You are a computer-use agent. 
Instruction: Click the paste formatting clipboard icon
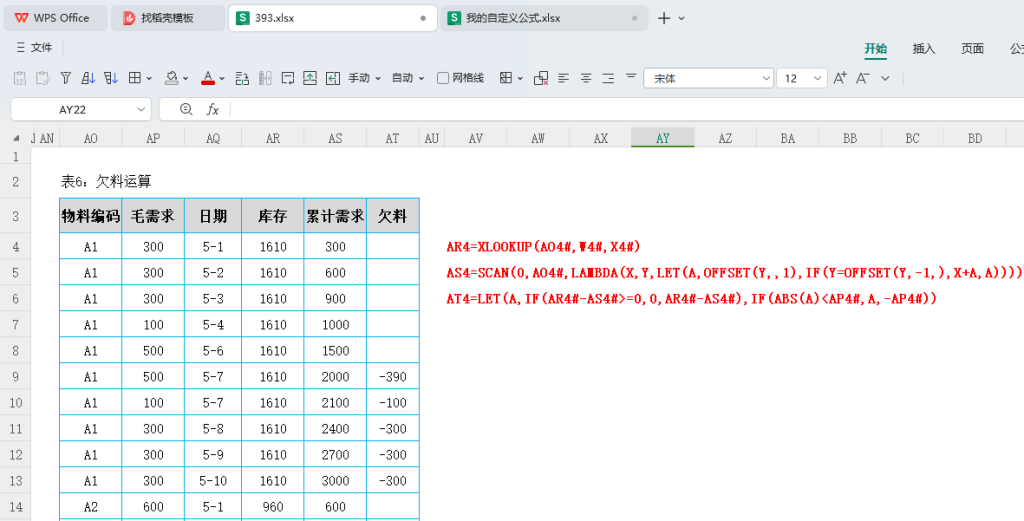pos(43,78)
